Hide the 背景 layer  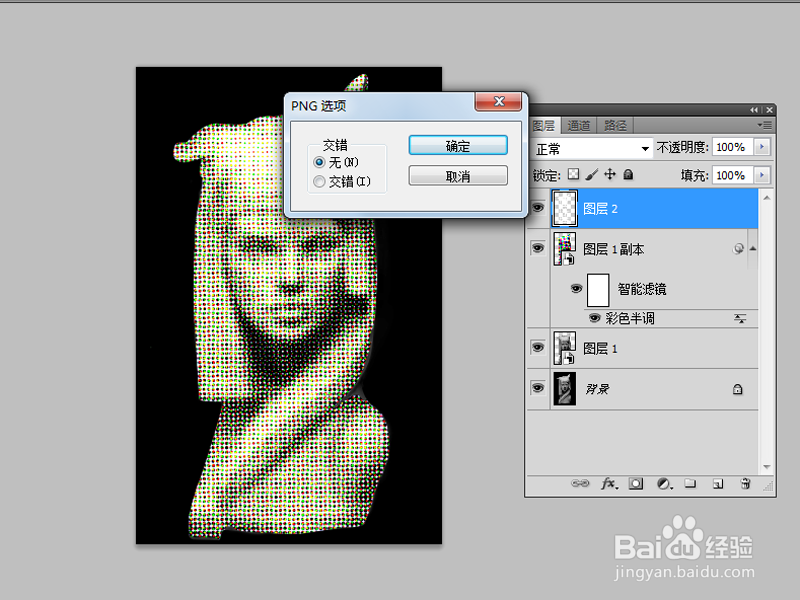tap(538, 388)
